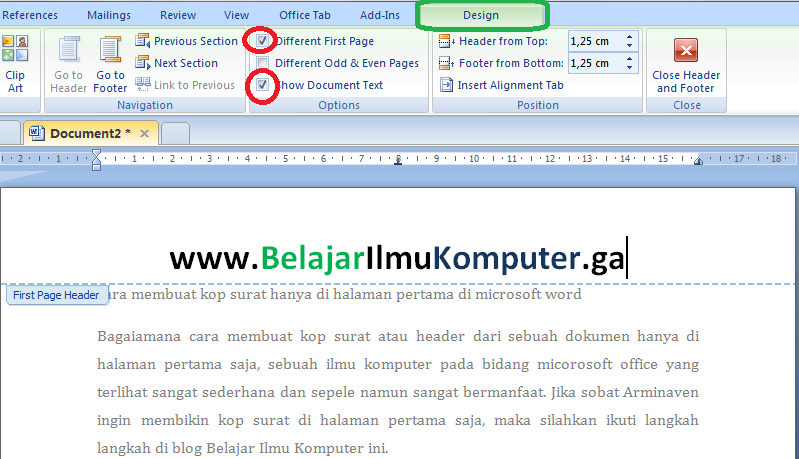Viewport: 799px width, 459px height.
Task: Click the Header from Top icon
Action: pyautogui.click(x=446, y=41)
